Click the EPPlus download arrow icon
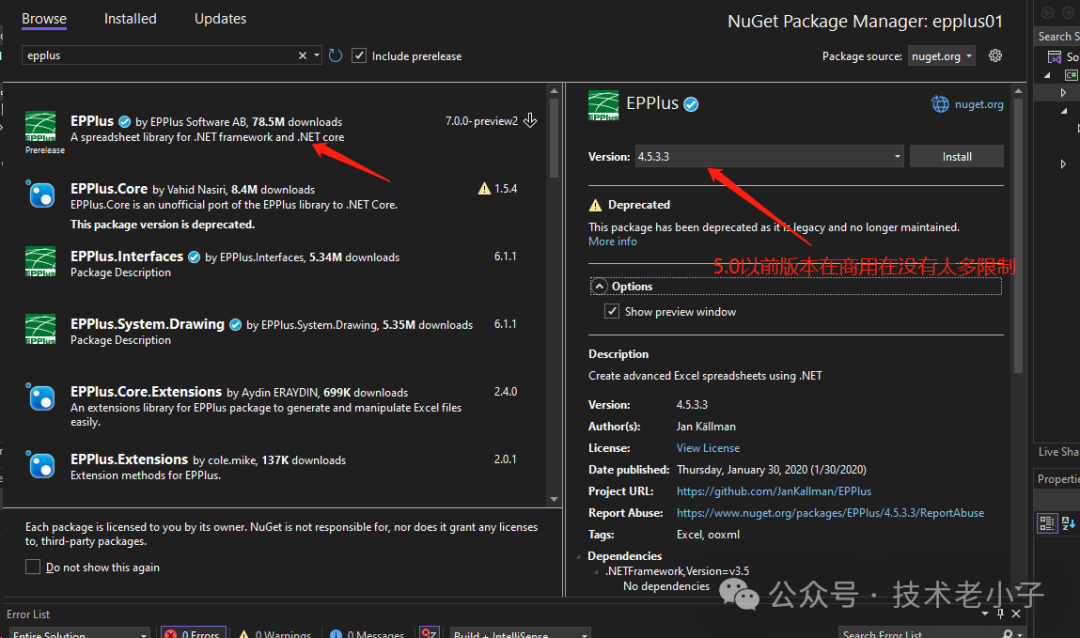The image size is (1080, 638). pos(530,121)
